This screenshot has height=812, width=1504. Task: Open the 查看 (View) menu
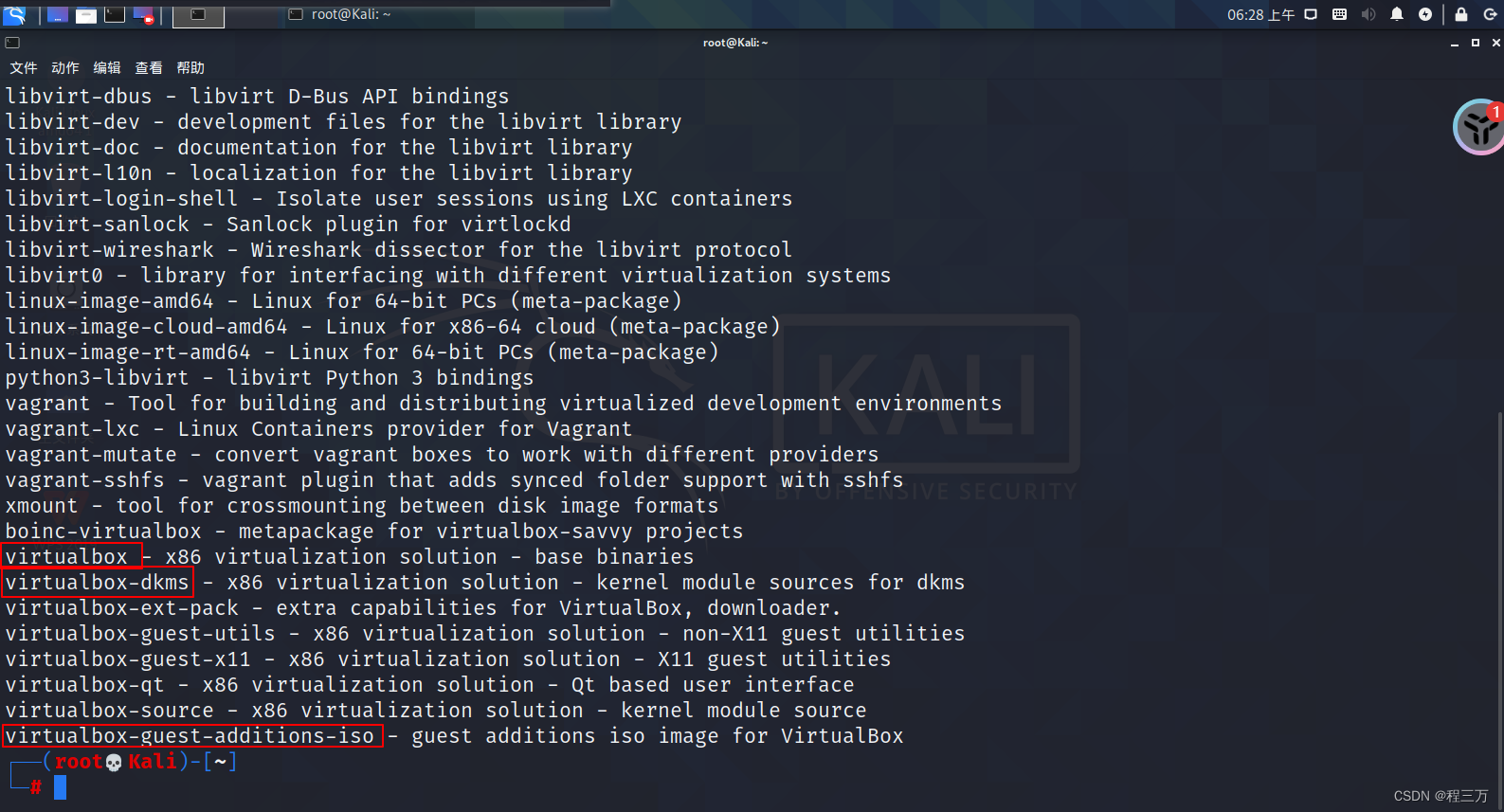(149, 67)
